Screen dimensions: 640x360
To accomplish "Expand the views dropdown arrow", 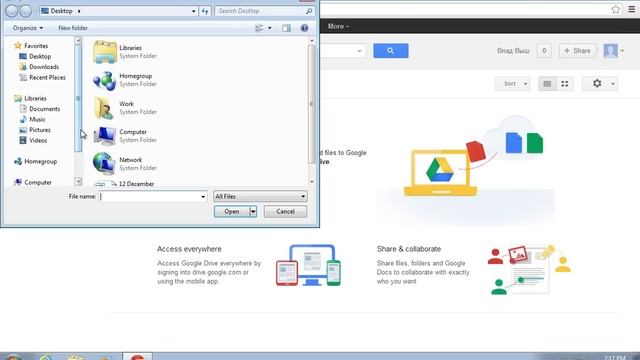I will coord(269,28).
